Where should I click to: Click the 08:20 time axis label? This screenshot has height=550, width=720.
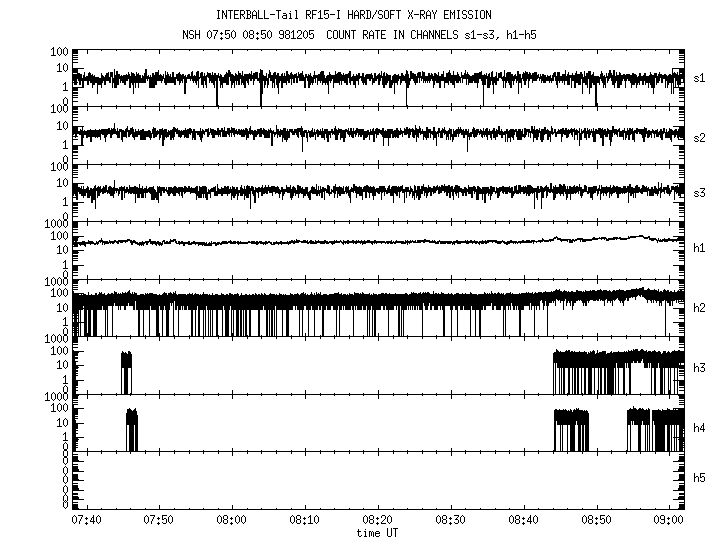[x=378, y=520]
